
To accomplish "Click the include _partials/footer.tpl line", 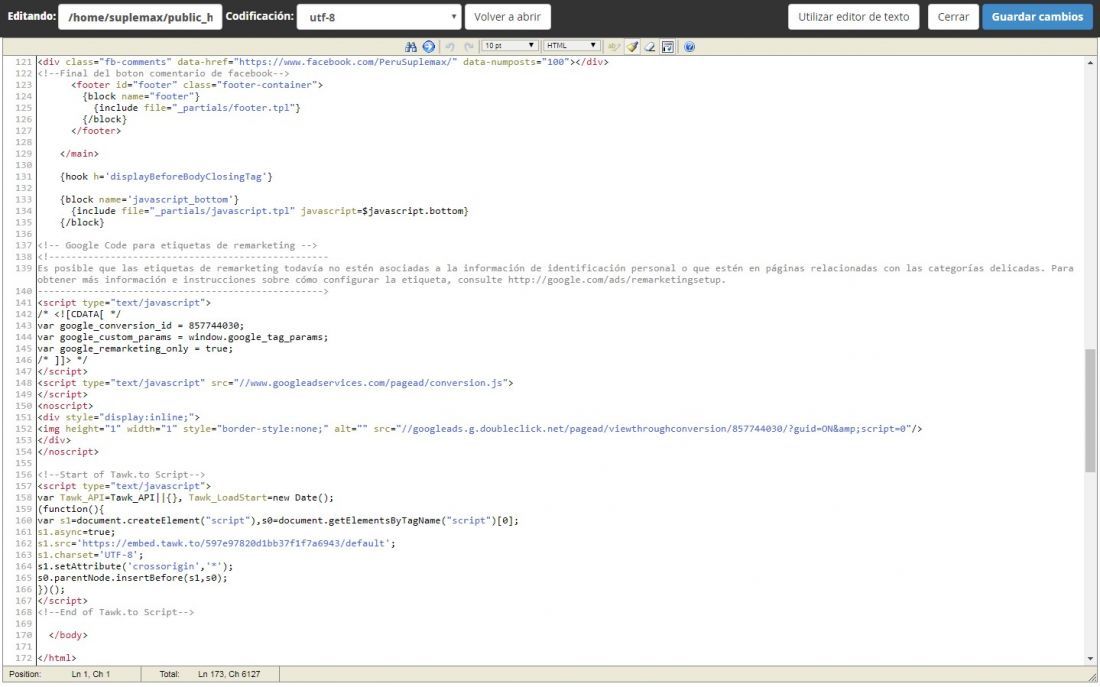I will [197, 108].
